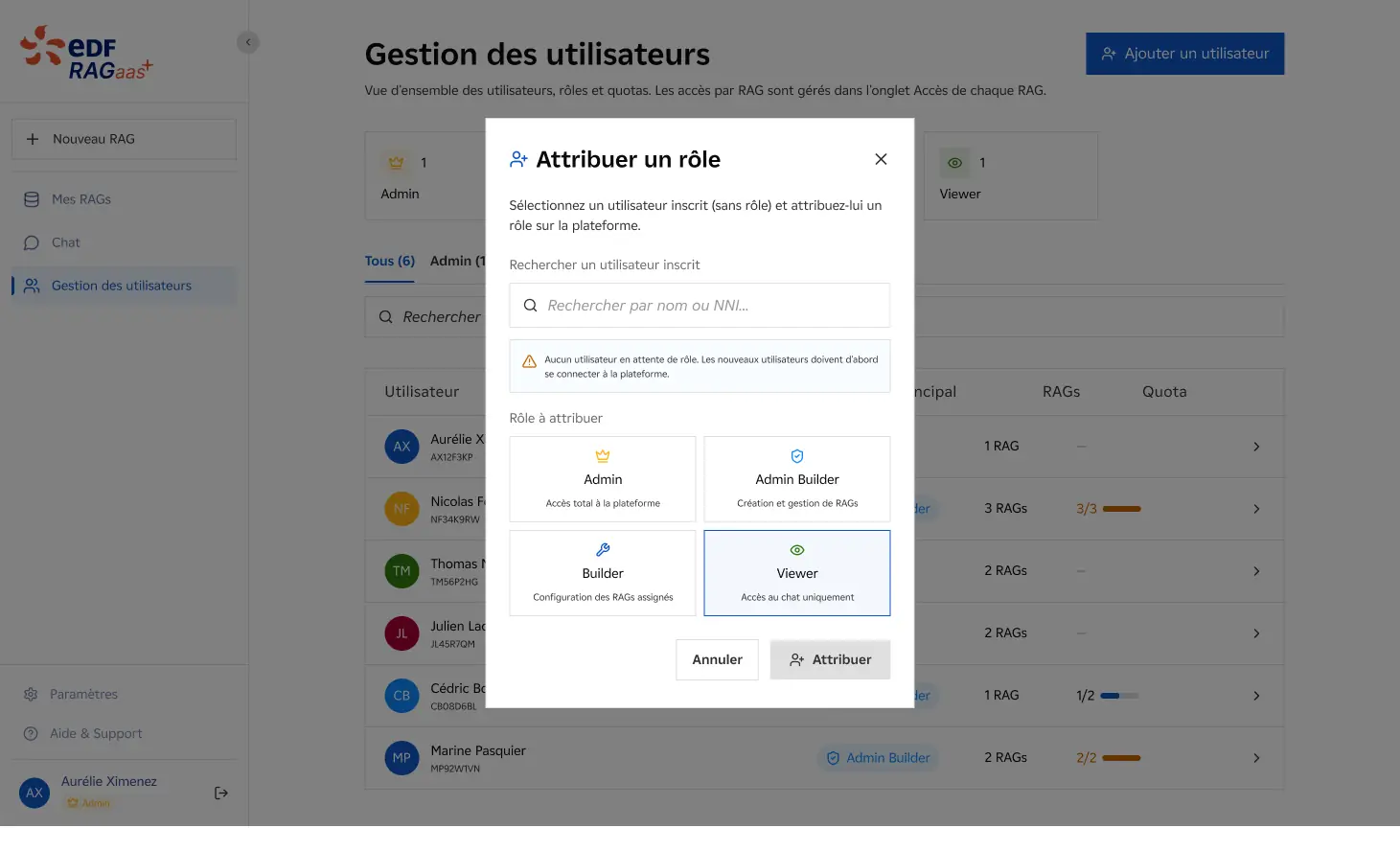1400x851 pixels.
Task: Select the Admin role option
Action: pos(603,479)
